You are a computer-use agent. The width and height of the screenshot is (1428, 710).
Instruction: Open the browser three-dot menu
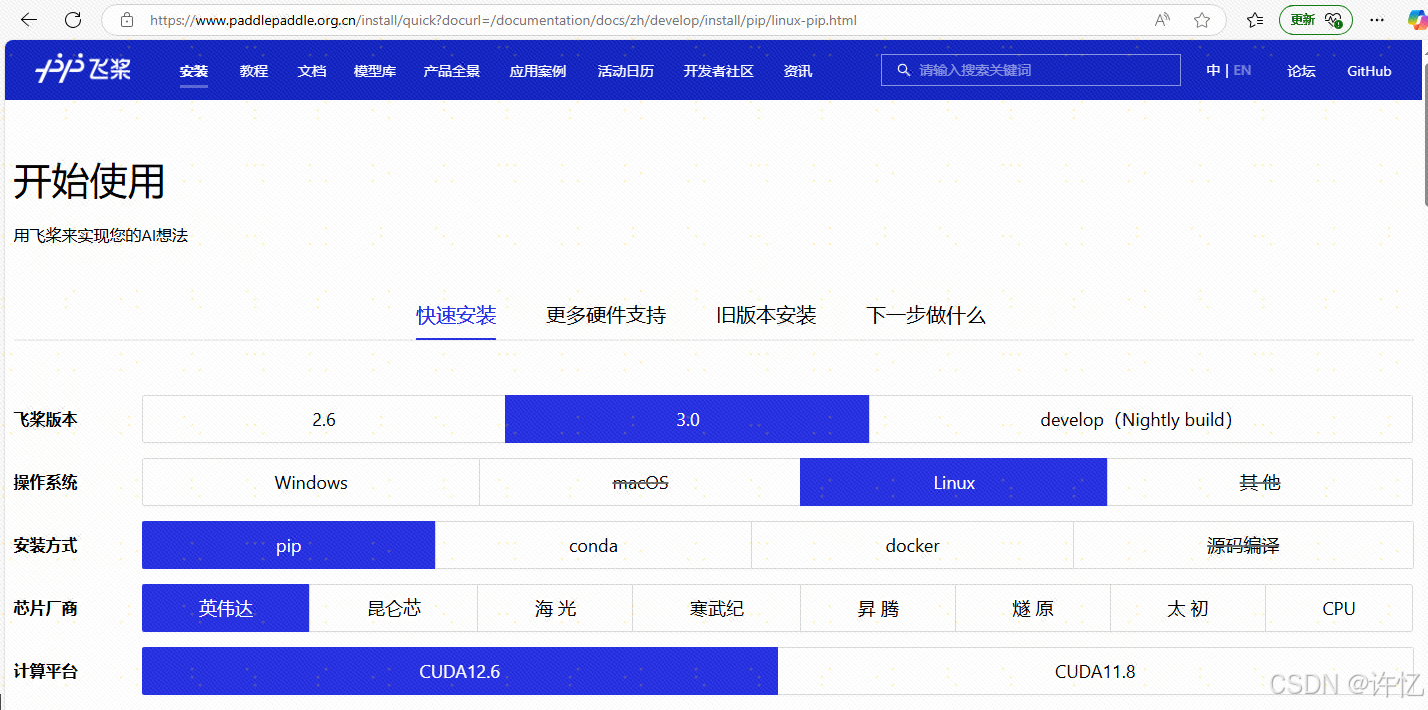pos(1379,20)
